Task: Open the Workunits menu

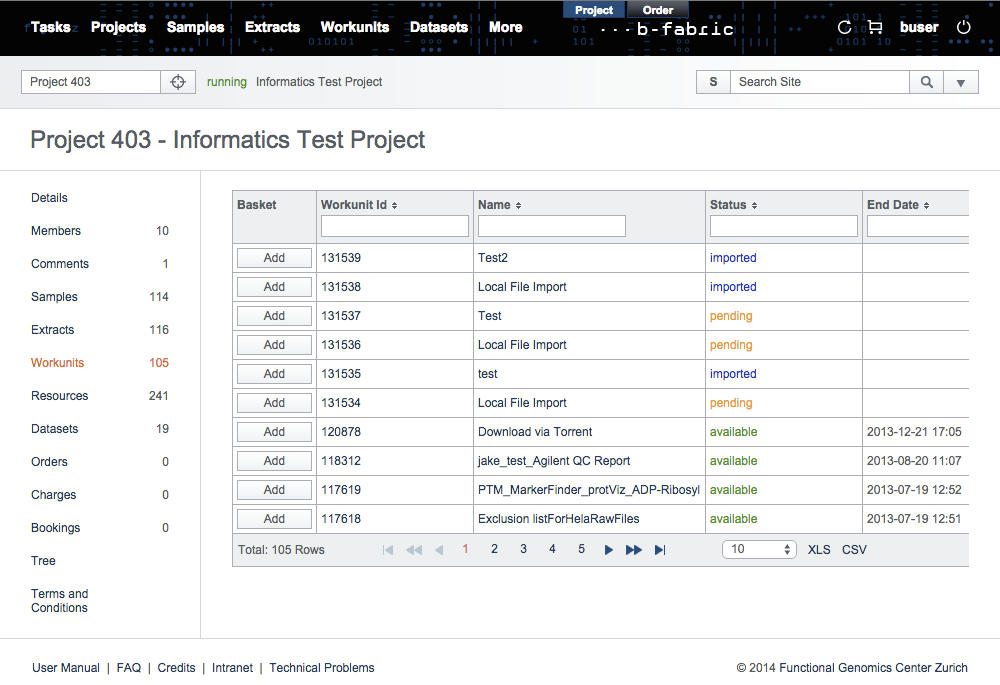Action: 355,27
